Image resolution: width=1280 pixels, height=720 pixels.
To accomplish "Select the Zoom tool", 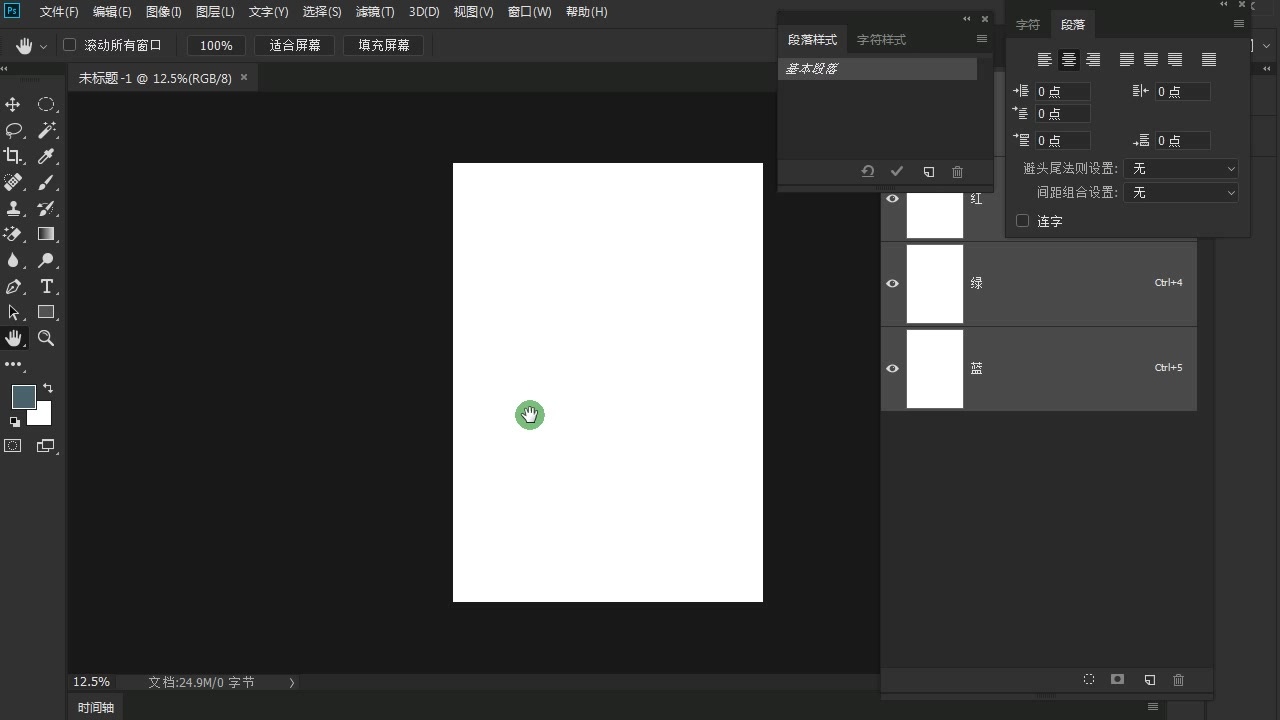I will [46, 338].
